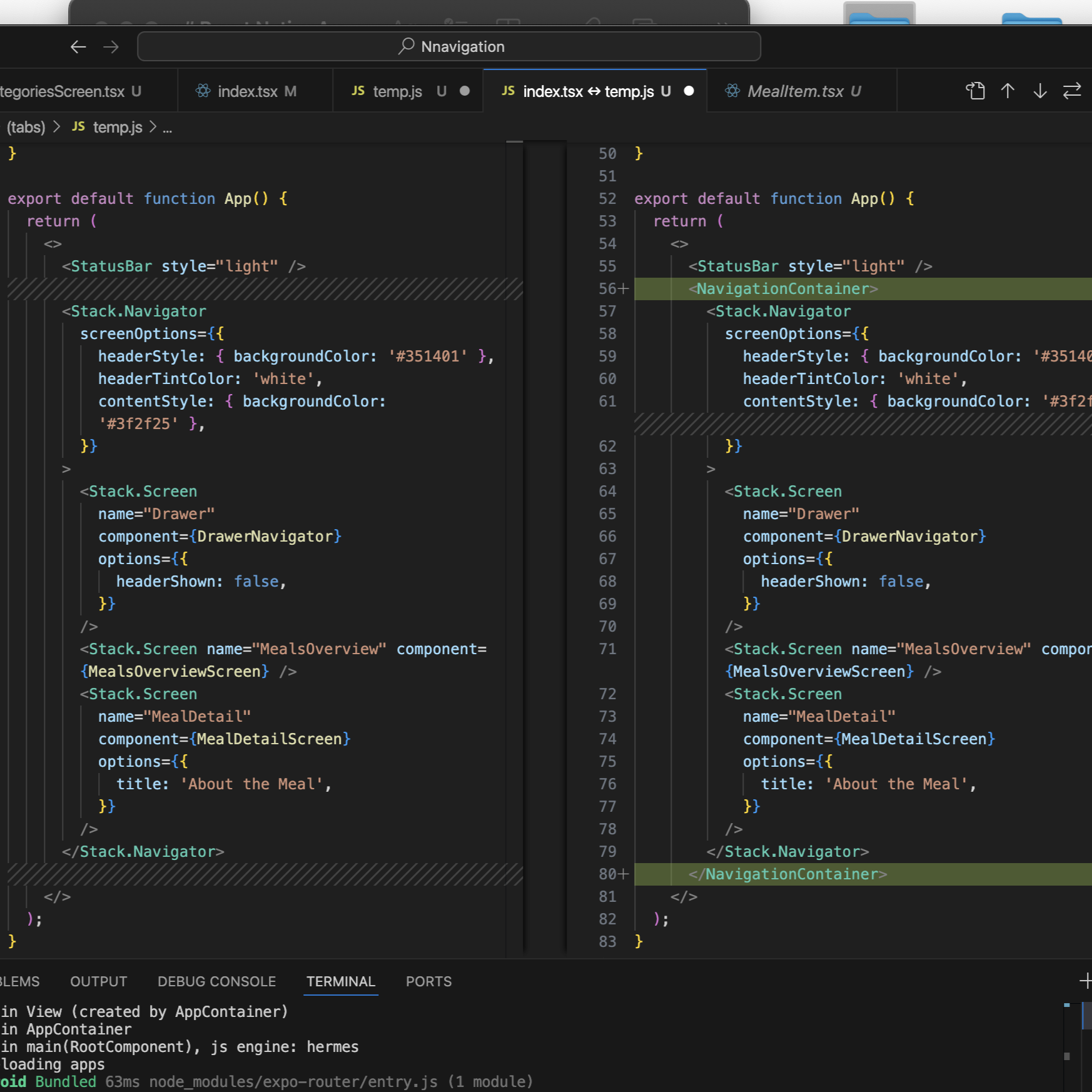The height and width of the screenshot is (1092, 1092).
Task: Click '#351401' in the left pane
Action: coord(428,356)
